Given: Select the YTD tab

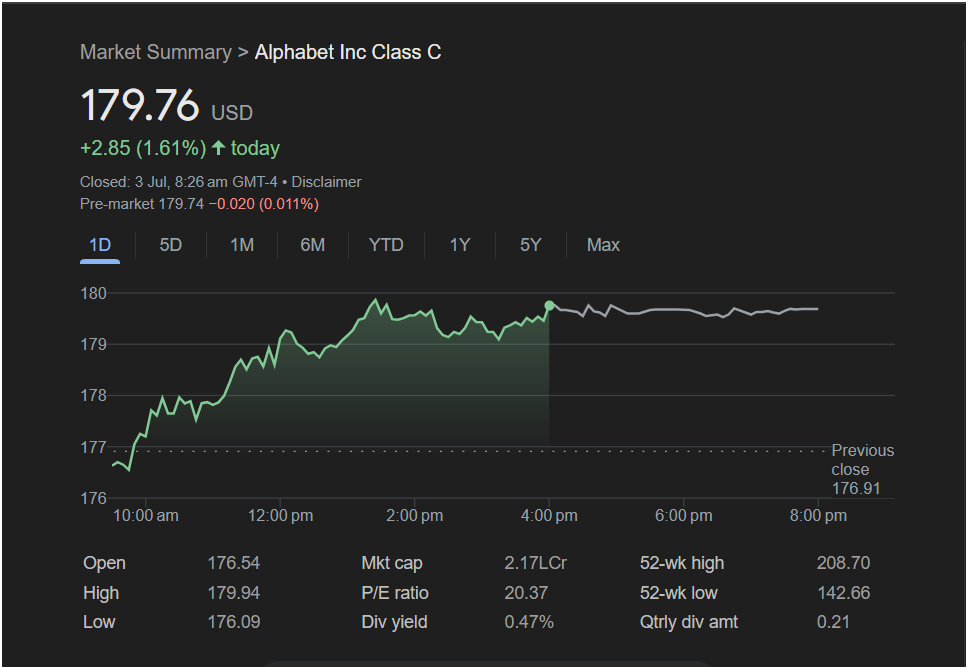Looking at the screenshot, I should (386, 246).
